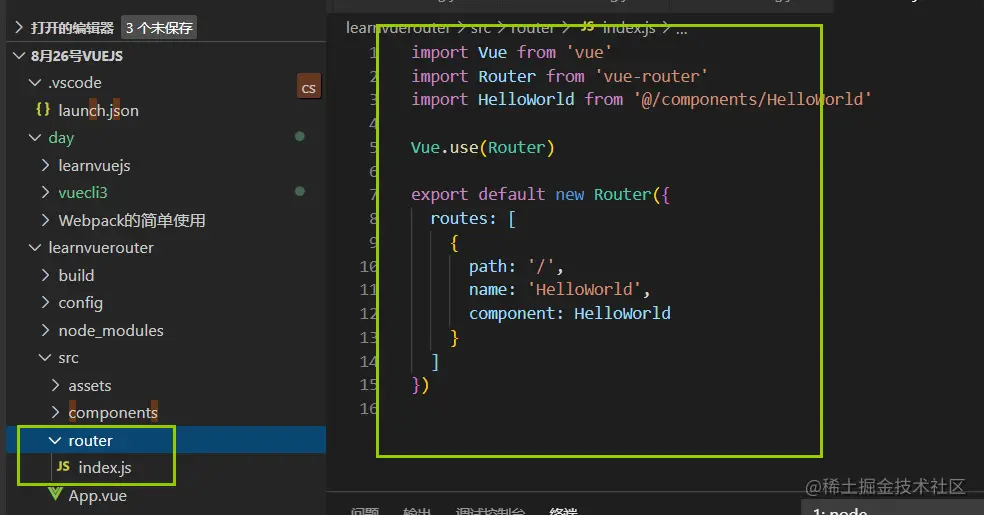This screenshot has height=515, width=984.
Task: Click the 3 个未保存 unsaved badge
Action: (159, 28)
